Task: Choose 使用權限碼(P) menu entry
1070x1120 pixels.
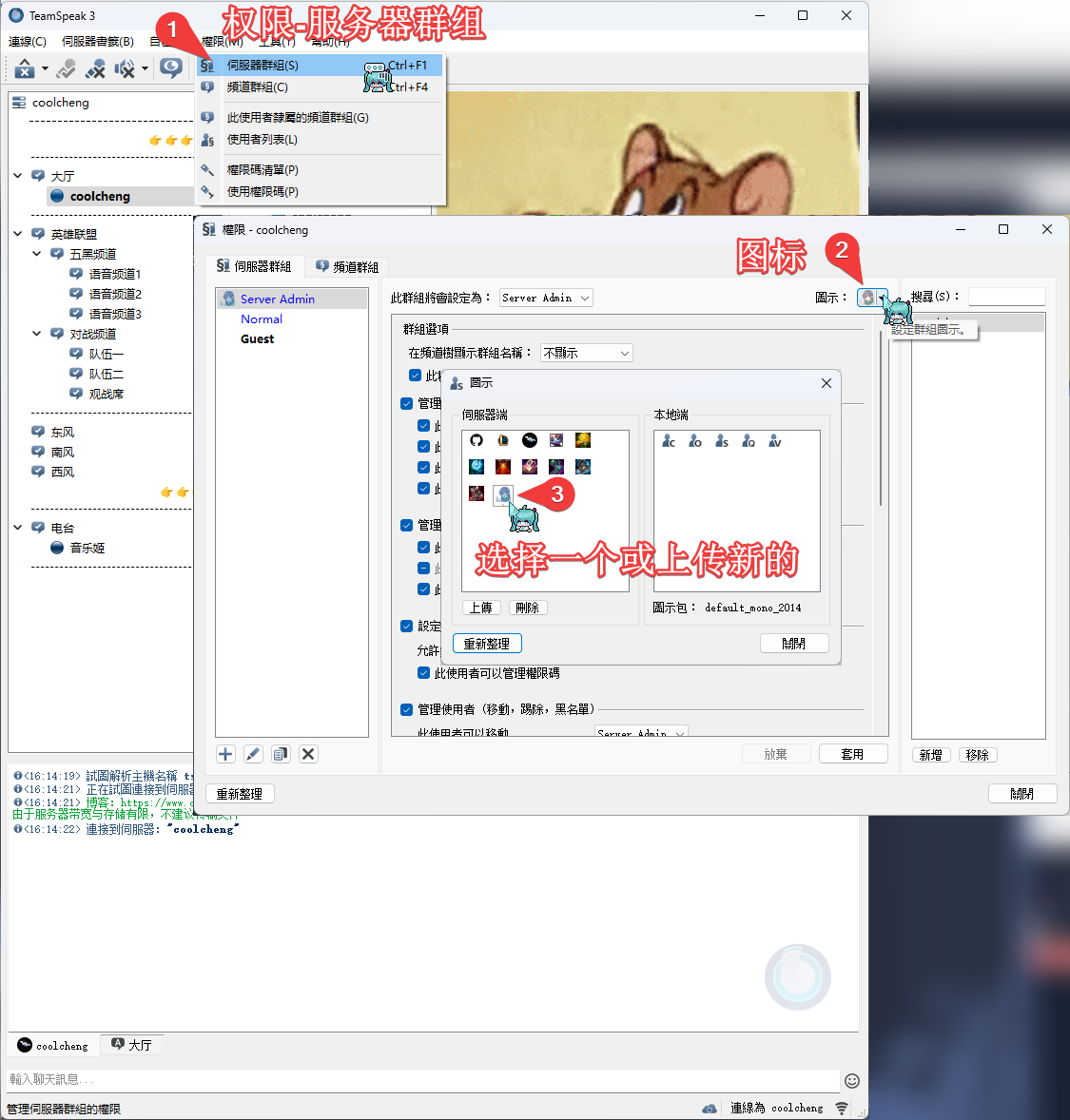Action: [321, 191]
